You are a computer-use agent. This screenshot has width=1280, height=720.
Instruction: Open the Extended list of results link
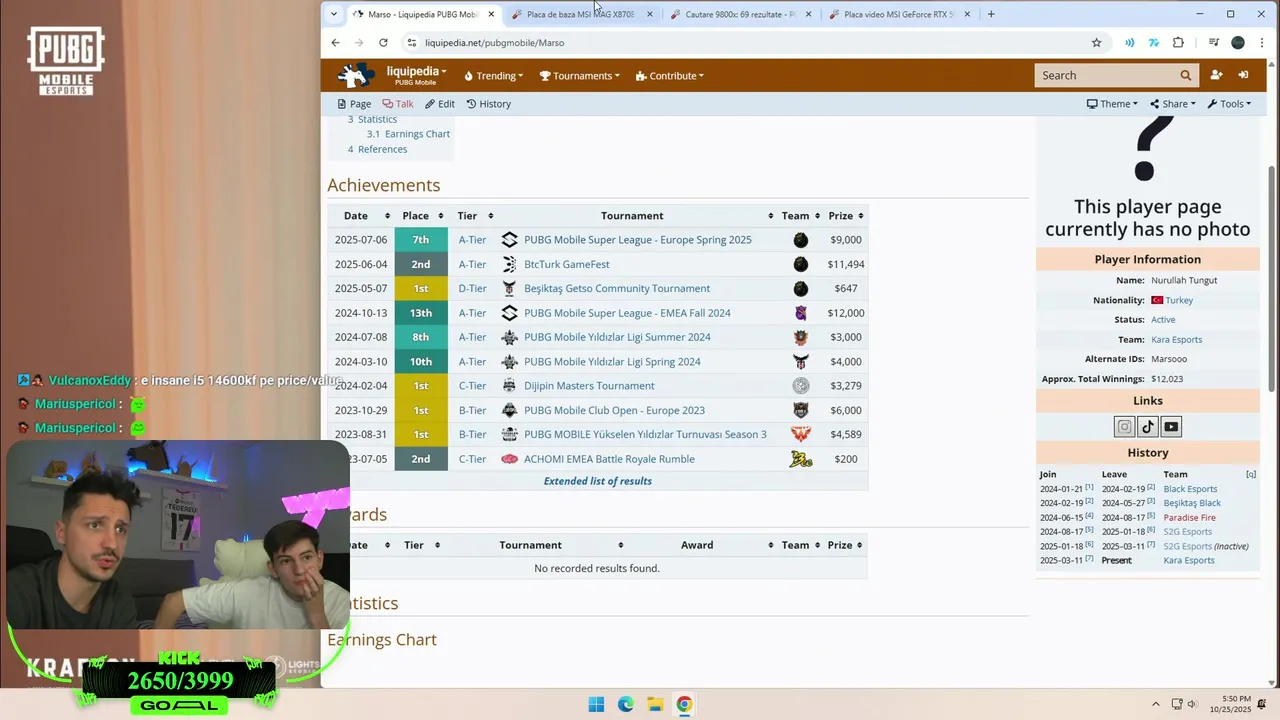click(597, 481)
